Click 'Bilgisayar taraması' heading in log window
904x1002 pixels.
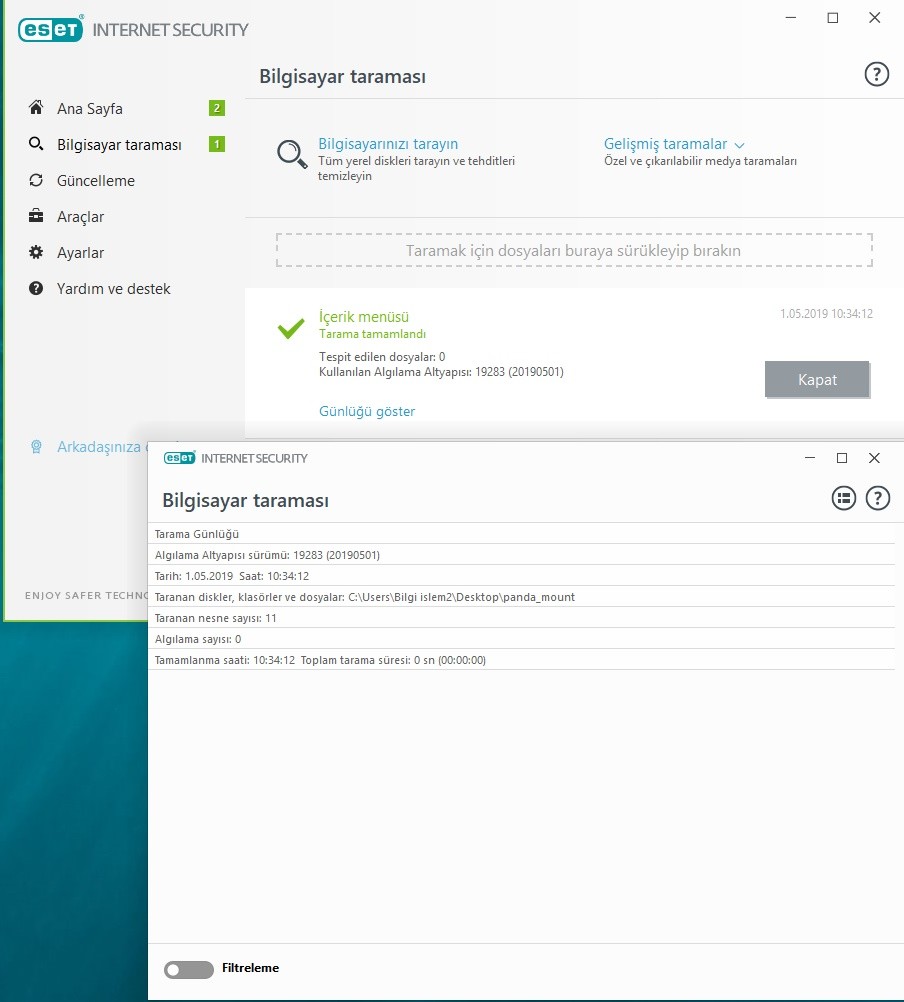pos(245,500)
